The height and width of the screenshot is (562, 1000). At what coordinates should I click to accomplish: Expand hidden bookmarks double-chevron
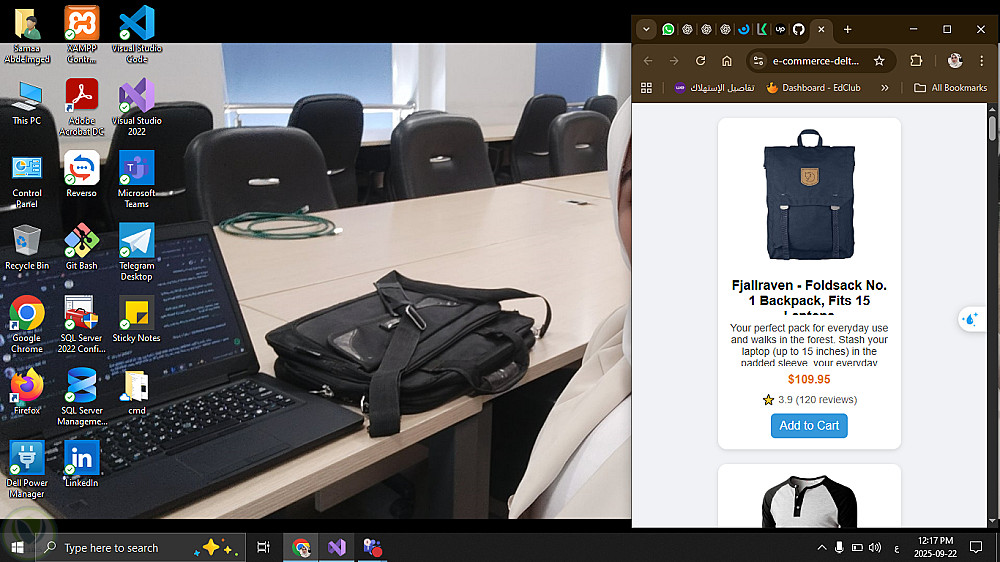885,88
